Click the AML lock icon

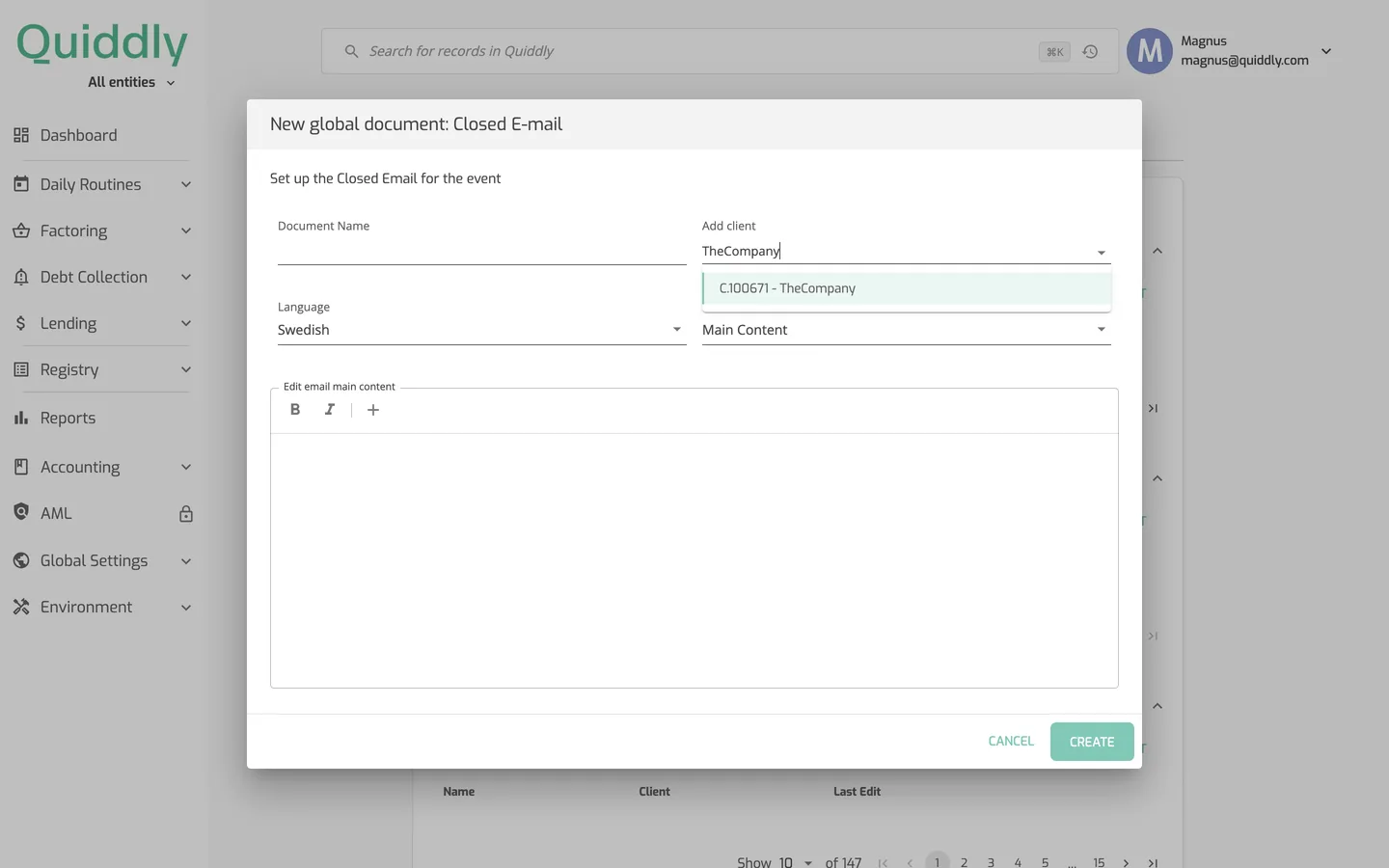pyautogui.click(x=186, y=514)
